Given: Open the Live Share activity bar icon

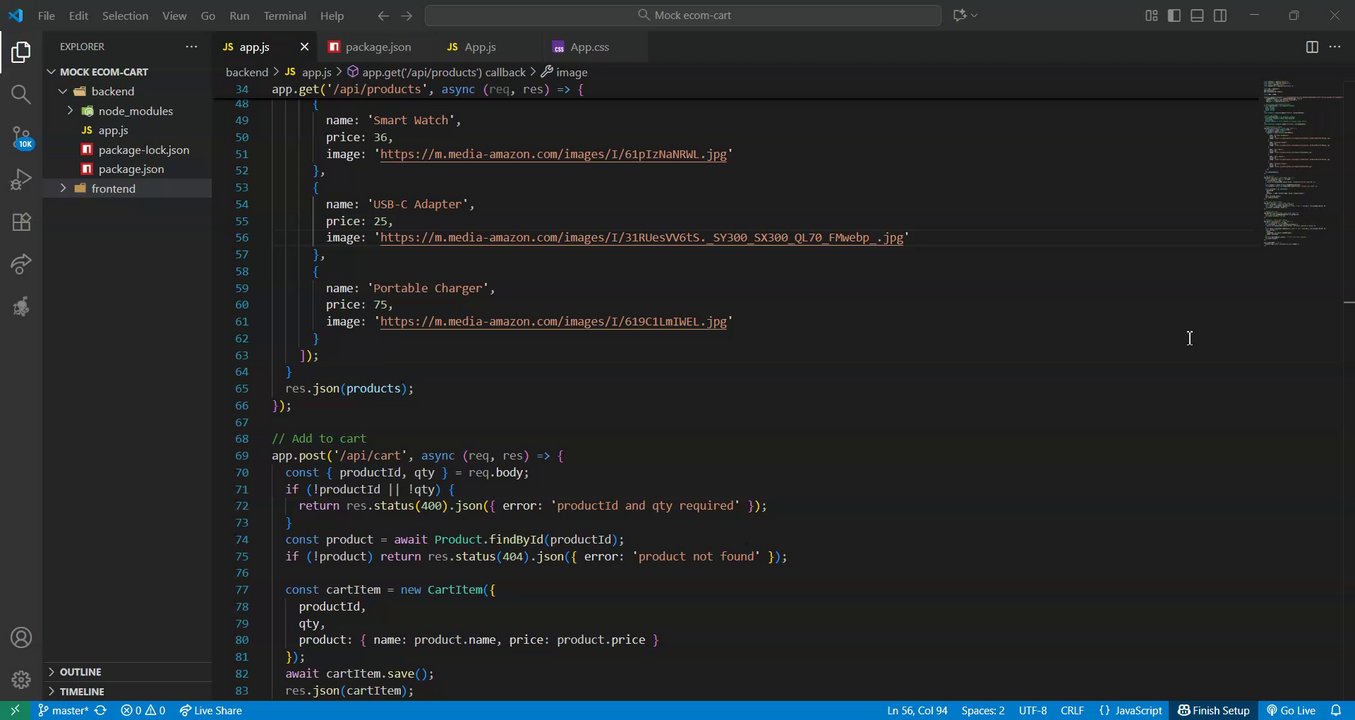Looking at the screenshot, I should pos(21,264).
